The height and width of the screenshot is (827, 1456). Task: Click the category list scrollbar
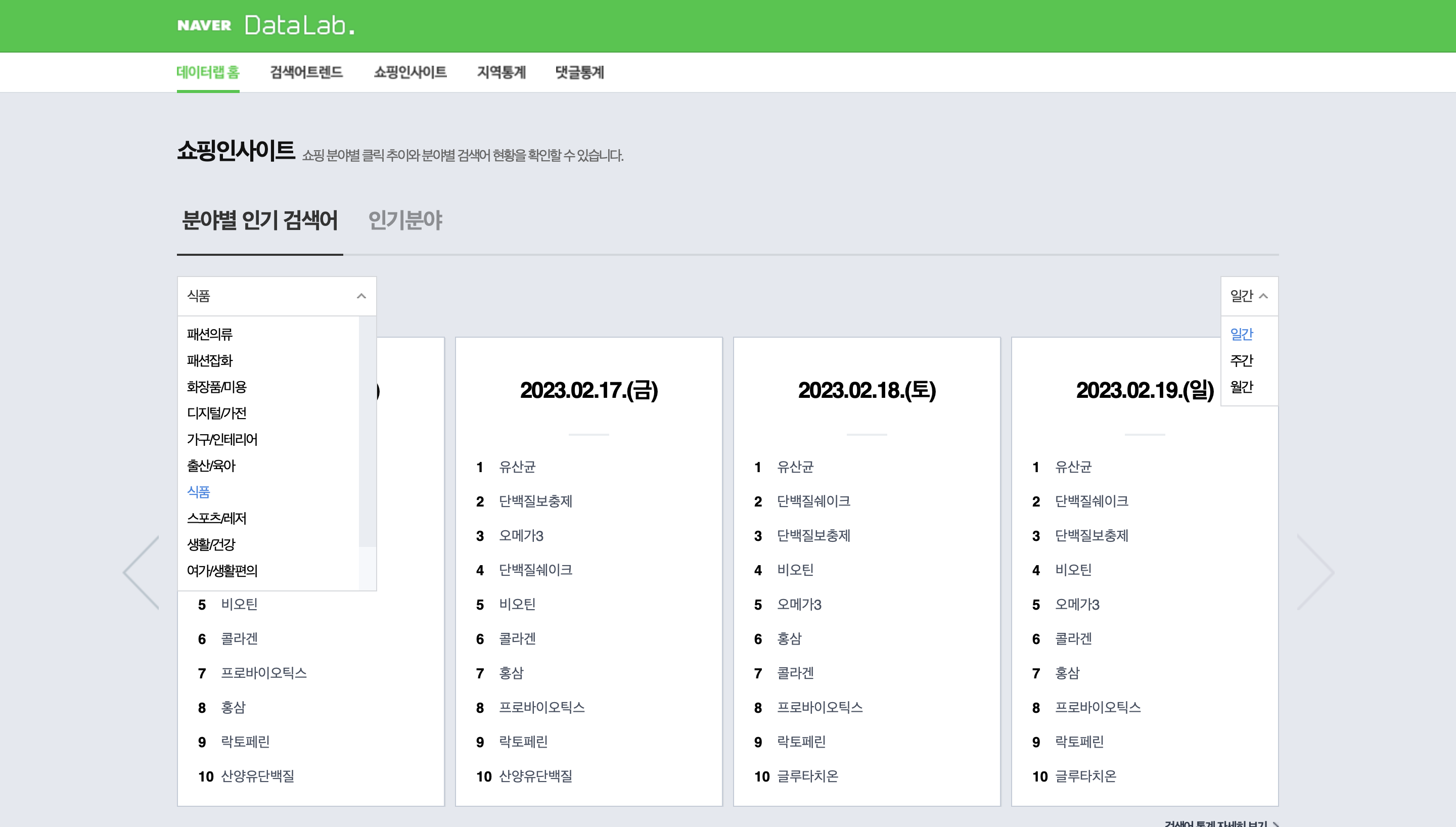[x=368, y=432]
